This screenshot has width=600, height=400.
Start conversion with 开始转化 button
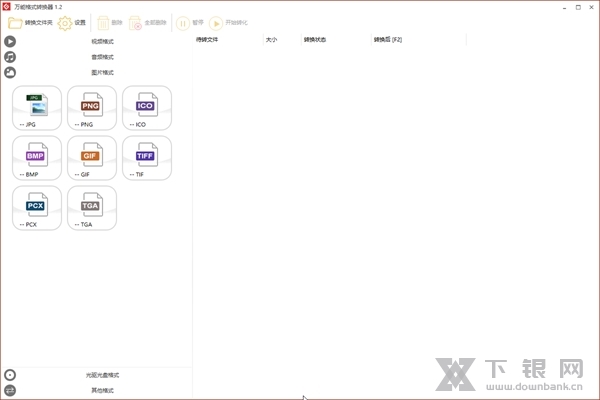pos(228,22)
